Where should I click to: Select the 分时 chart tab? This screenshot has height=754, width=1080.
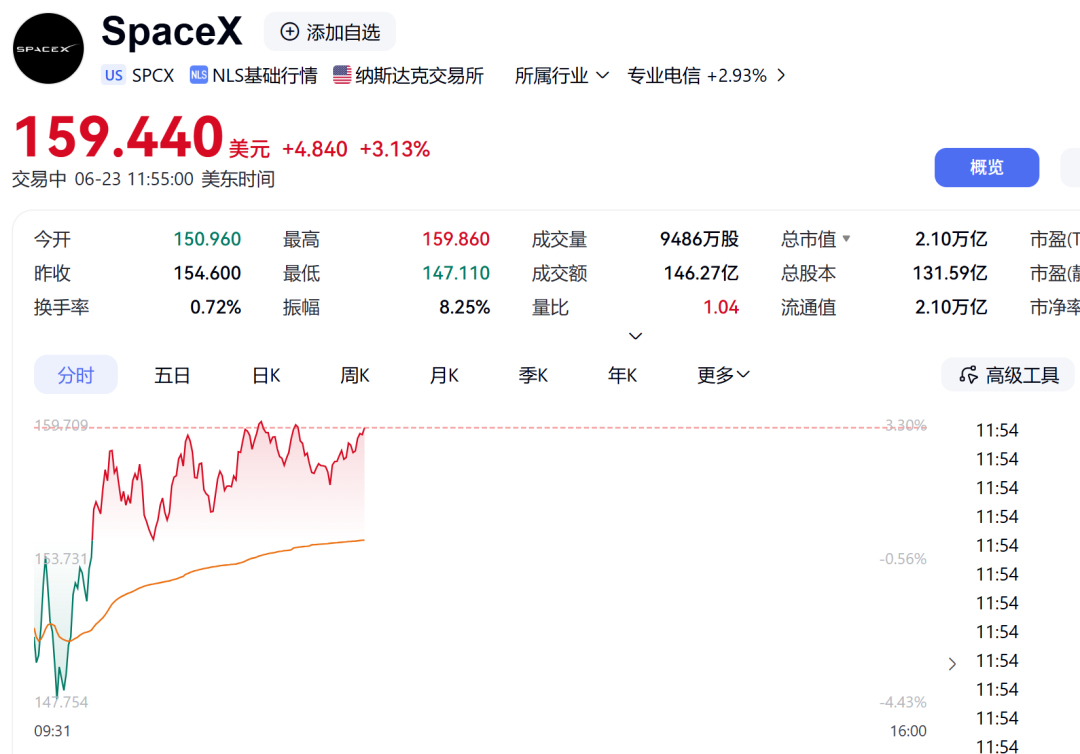76,375
